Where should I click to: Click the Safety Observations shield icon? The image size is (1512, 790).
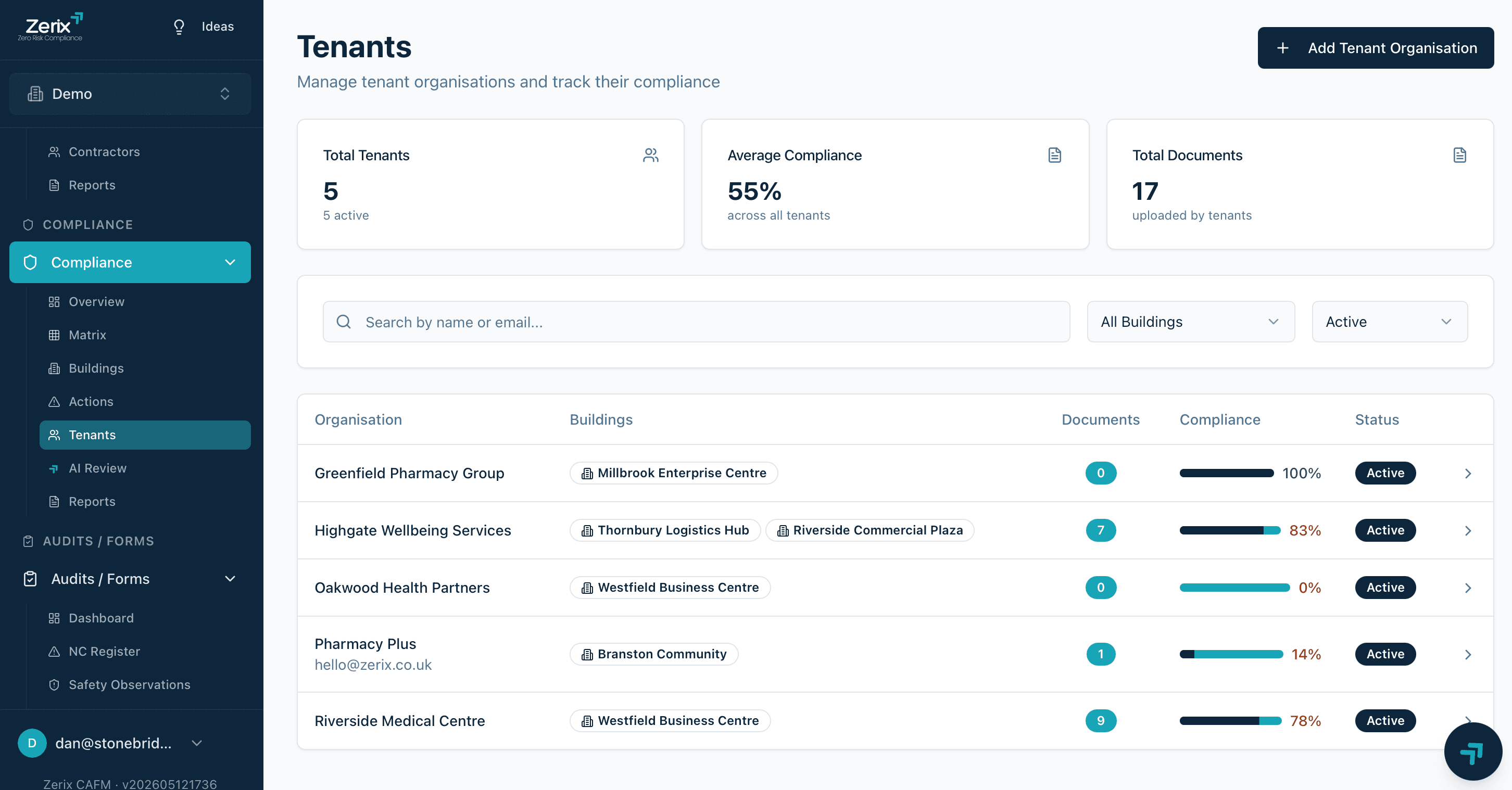54,685
